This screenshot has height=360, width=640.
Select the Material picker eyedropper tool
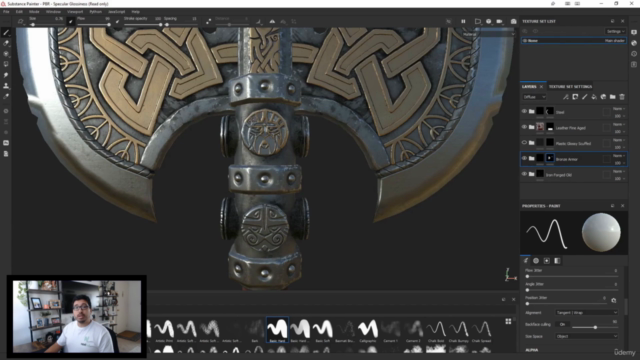pyautogui.click(x=6, y=96)
